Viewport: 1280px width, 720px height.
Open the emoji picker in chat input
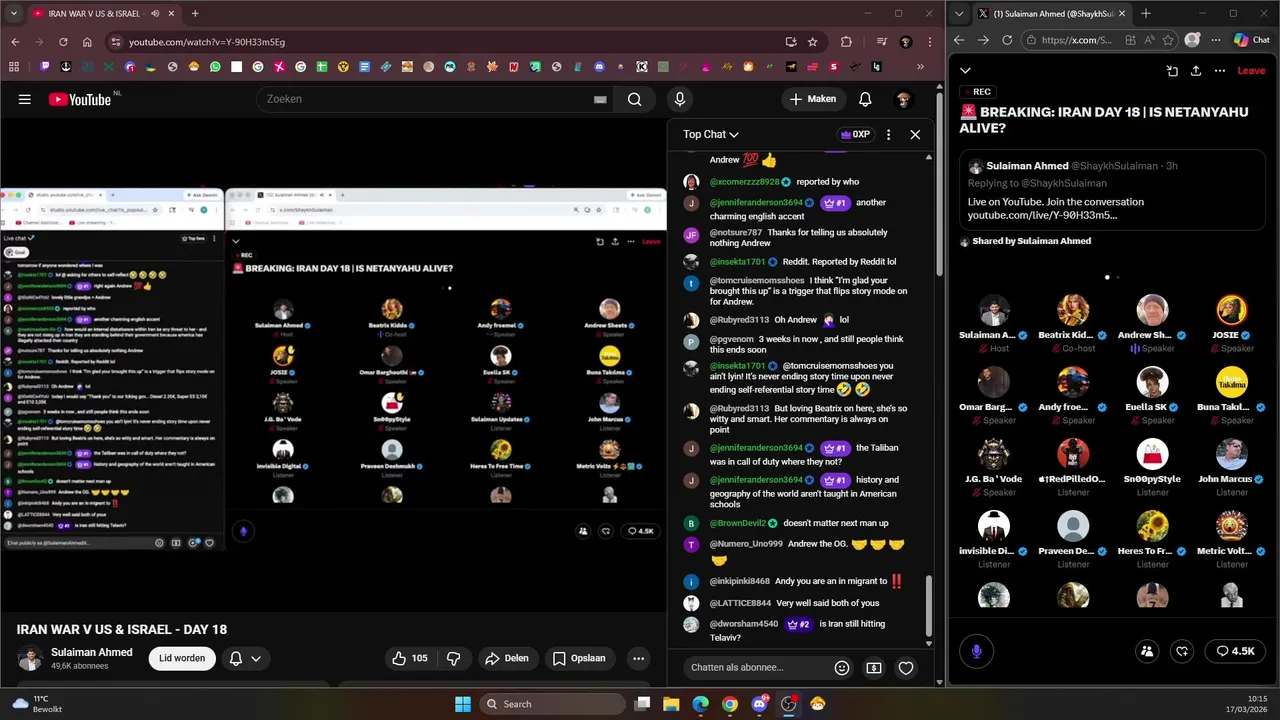click(842, 667)
